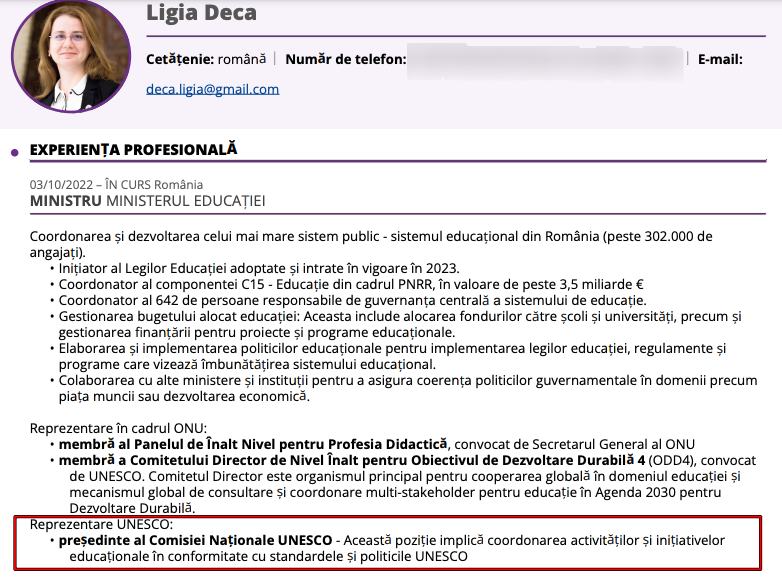The width and height of the screenshot is (782, 578).
Task: Click the Cetățenie: română text
Action: point(206,59)
